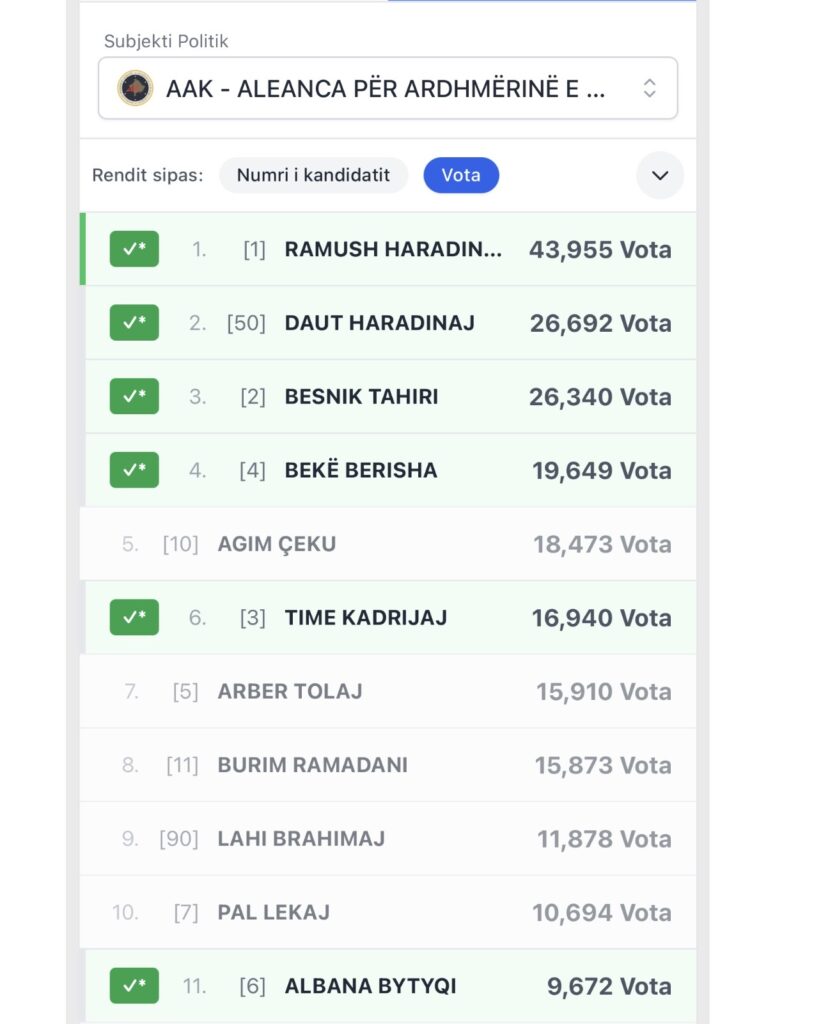Click green checkmark badge beside Daut Haradinaj
Screen dimensions: 821x1024
(134, 323)
